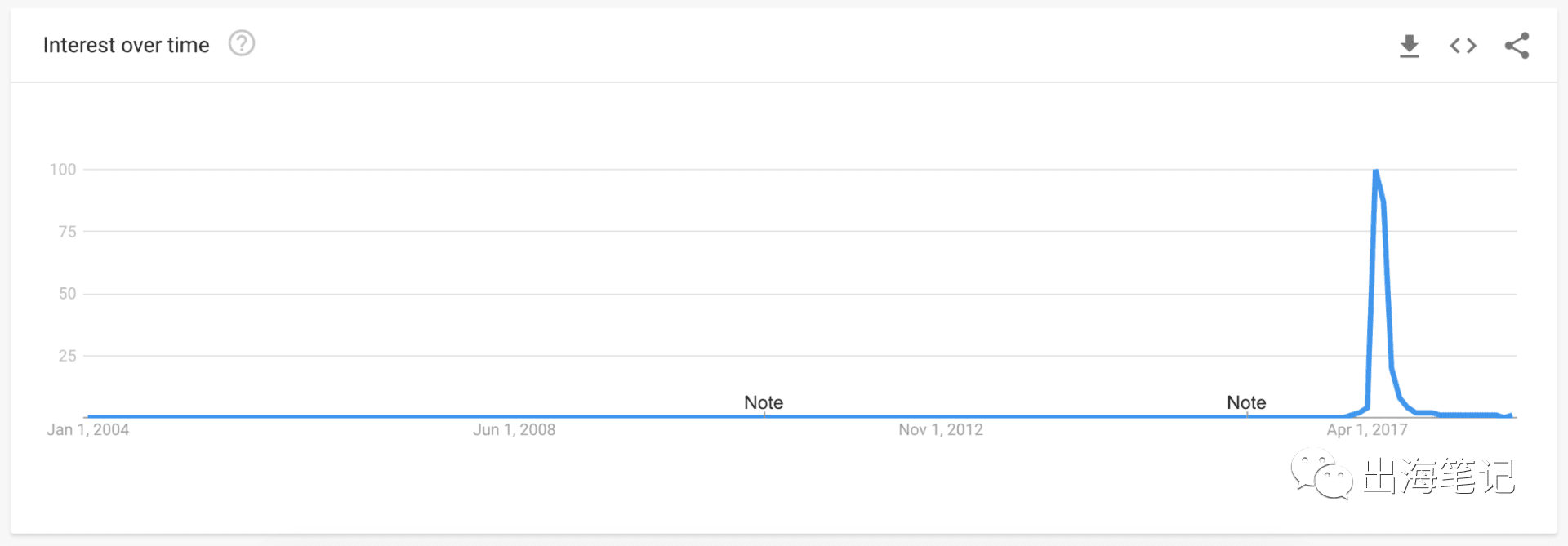
Task: Click the 出海笔记 watermark text
Action: point(1439,476)
